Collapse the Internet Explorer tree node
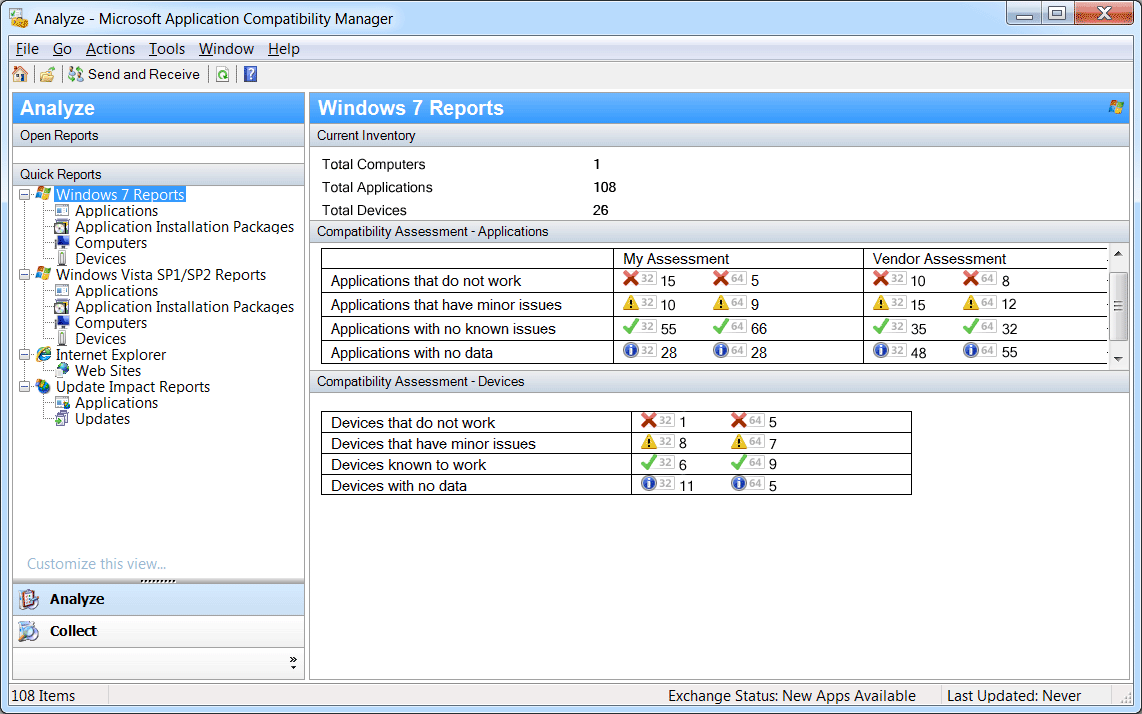Image resolution: width=1142 pixels, height=714 pixels. tap(25, 355)
